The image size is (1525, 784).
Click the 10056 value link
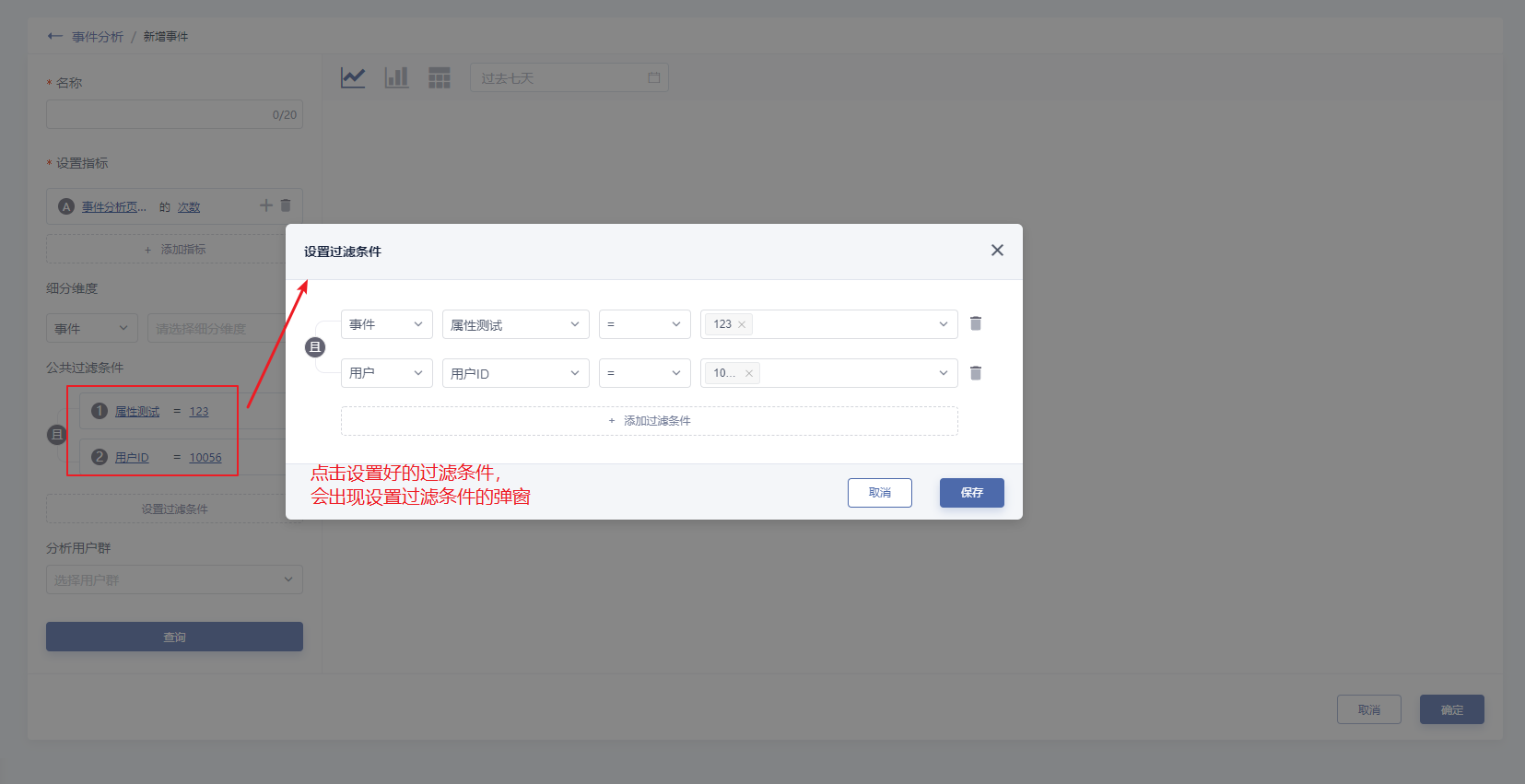(205, 458)
